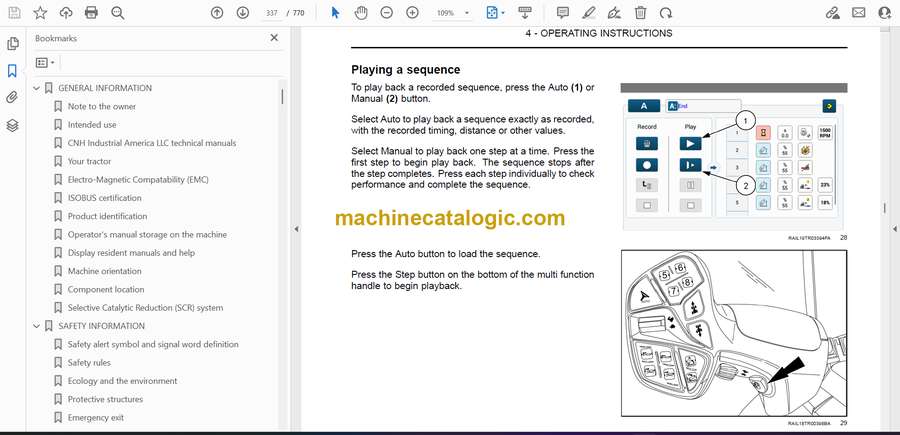
Task: Select the Hand pan tool
Action: [361, 13]
